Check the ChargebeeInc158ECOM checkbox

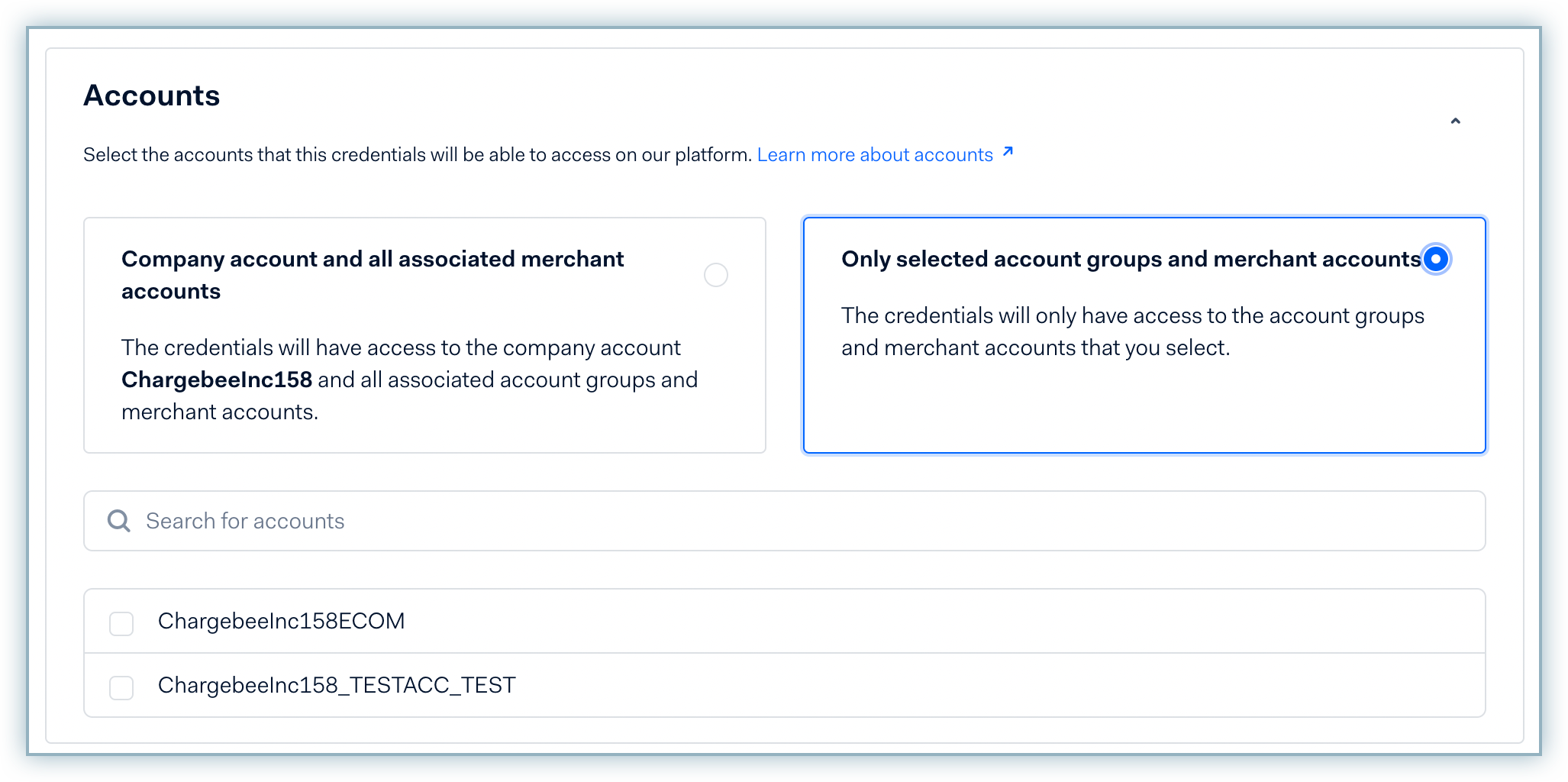pyautogui.click(x=121, y=623)
